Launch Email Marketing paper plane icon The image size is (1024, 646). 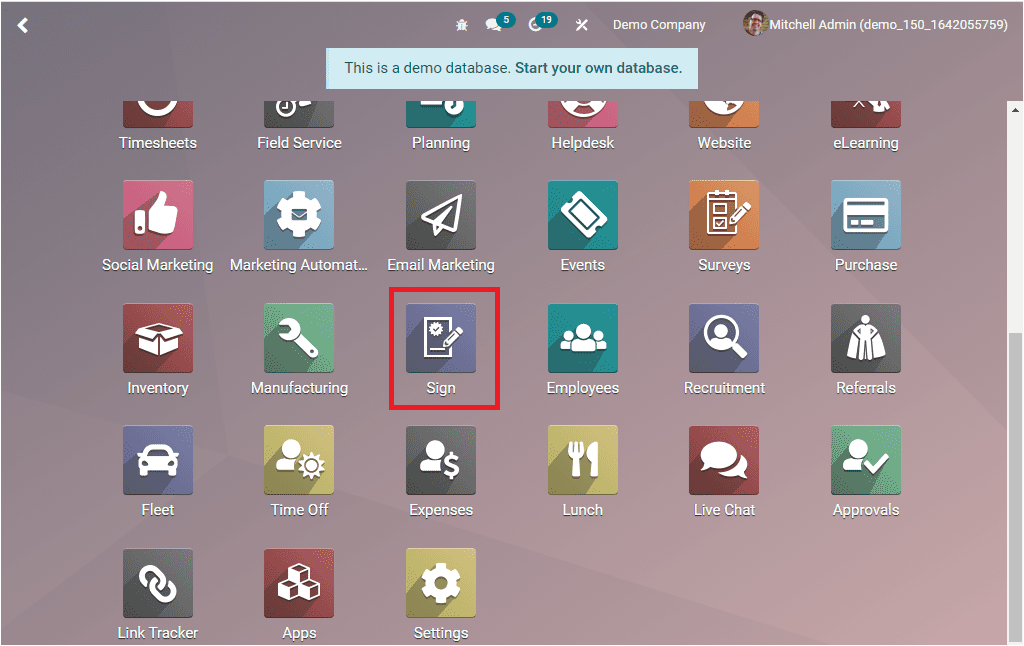pyautogui.click(x=441, y=215)
